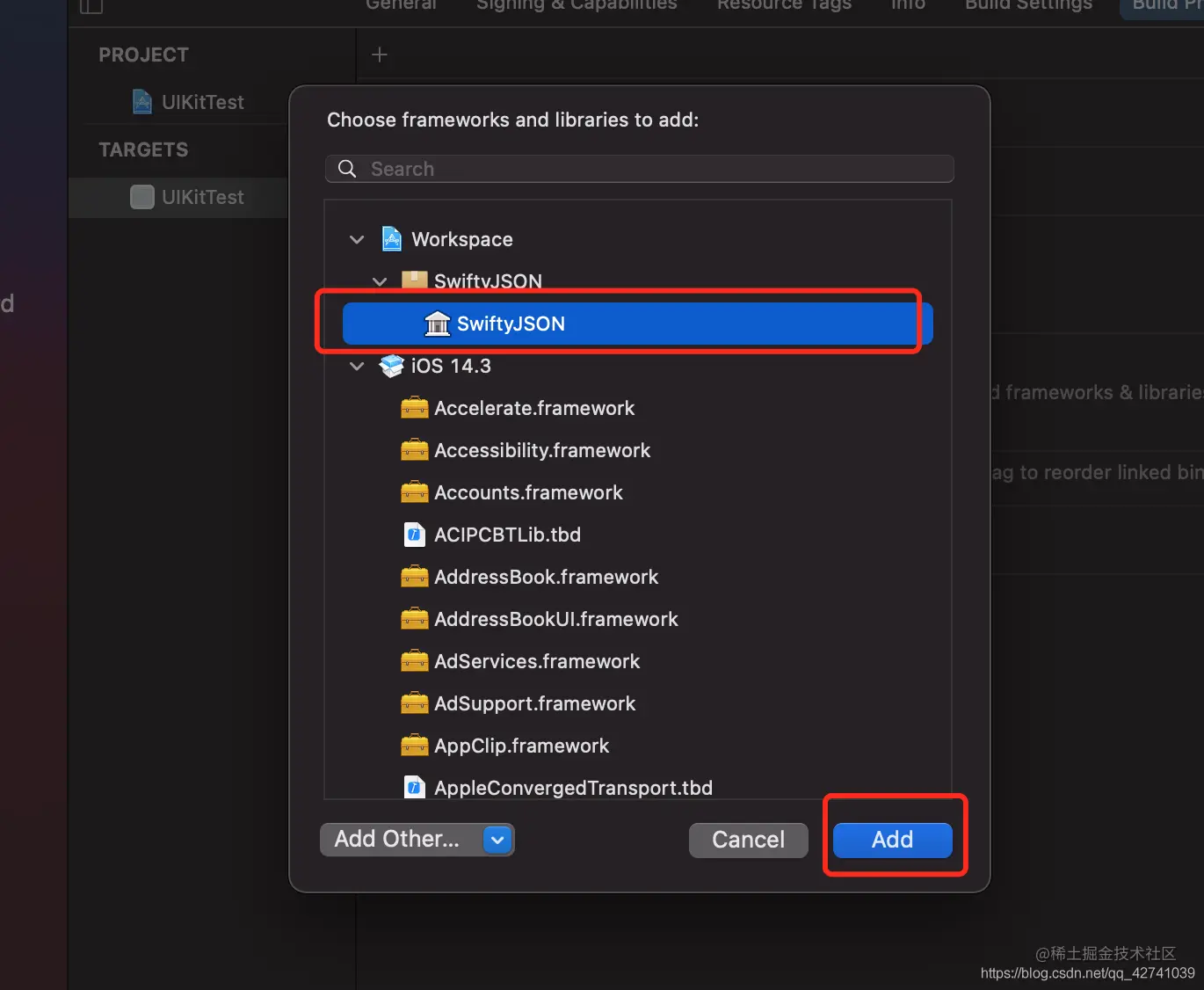Select the highlighted SwiftyJSON library row

point(637,324)
